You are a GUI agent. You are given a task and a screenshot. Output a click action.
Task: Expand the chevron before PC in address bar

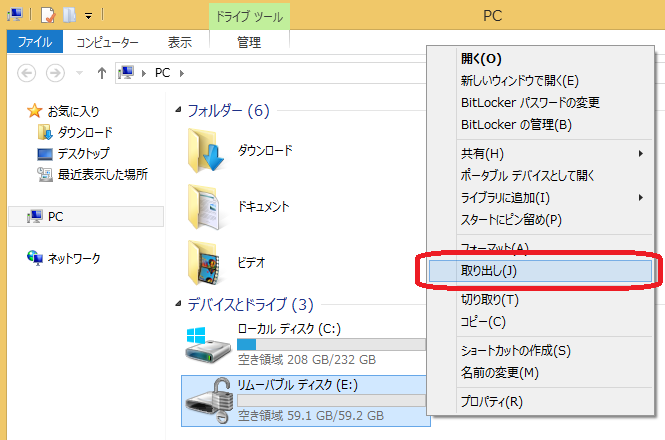[x=144, y=73]
